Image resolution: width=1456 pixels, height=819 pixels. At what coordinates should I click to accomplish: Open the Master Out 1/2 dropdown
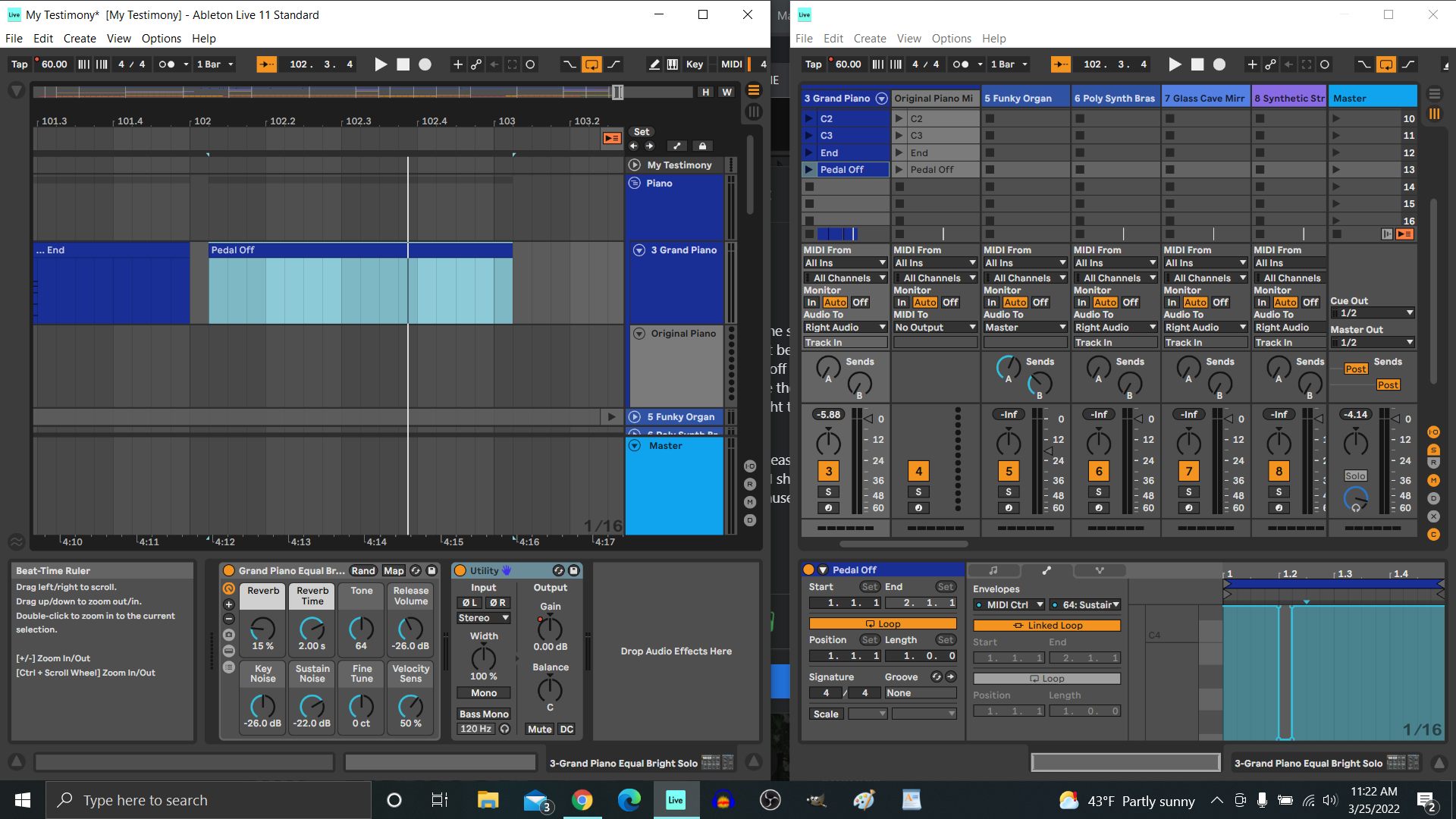click(1373, 343)
